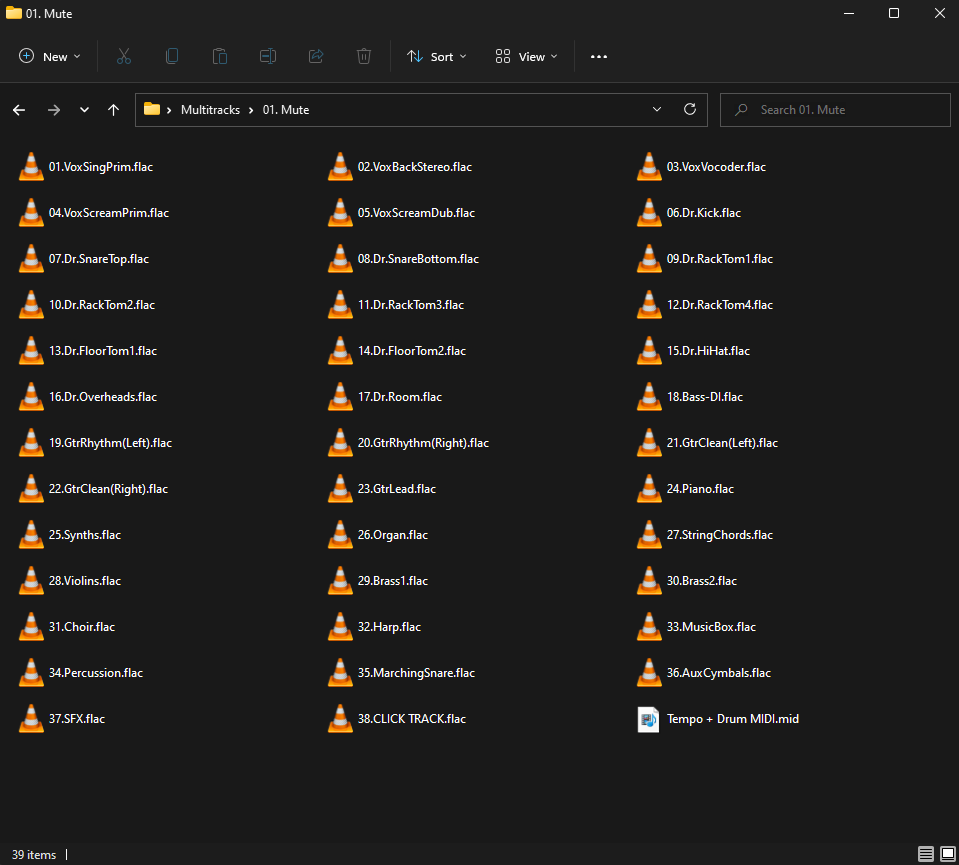Open the New item dropdown
The image size is (959, 865).
tap(75, 56)
